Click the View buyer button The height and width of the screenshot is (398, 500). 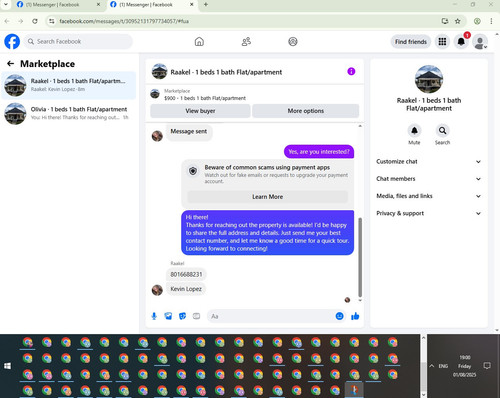(200, 111)
